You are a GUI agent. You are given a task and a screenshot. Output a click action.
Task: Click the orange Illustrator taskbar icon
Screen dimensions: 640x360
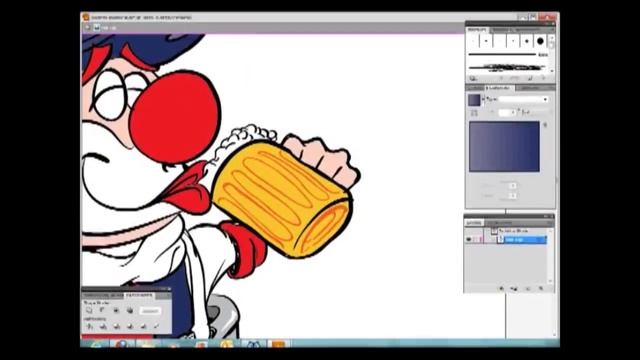[278, 344]
